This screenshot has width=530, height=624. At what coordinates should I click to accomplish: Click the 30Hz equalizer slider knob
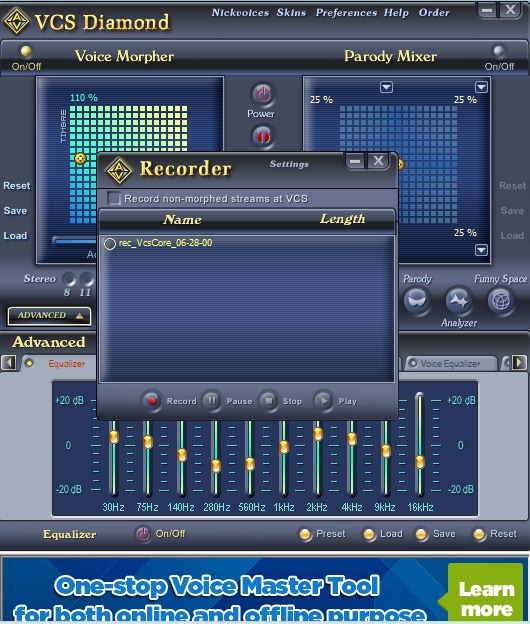[x=114, y=437]
